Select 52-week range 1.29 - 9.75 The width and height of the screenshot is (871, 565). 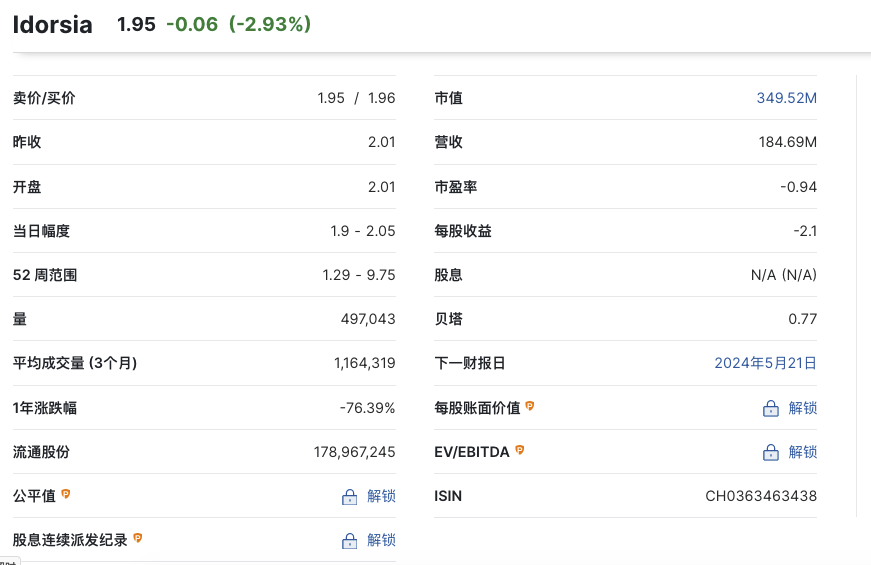[x=359, y=275]
